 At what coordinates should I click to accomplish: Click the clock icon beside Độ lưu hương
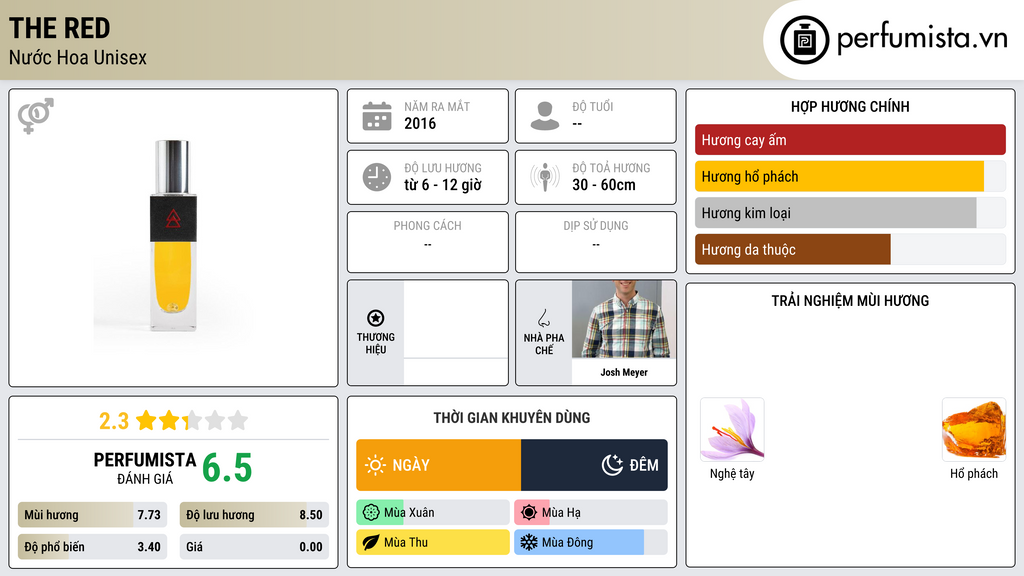coord(377,177)
